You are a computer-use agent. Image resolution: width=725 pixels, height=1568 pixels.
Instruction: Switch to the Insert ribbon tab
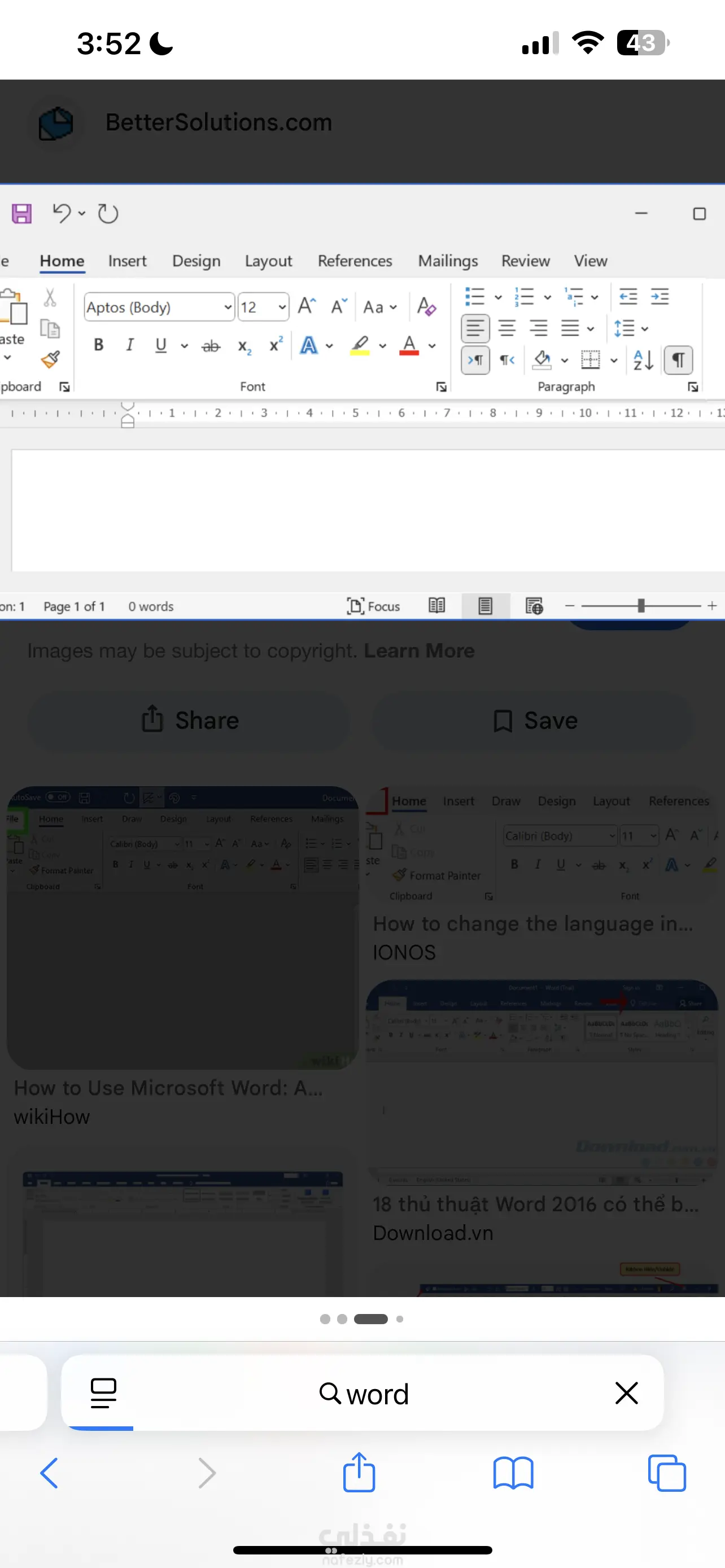coord(127,261)
